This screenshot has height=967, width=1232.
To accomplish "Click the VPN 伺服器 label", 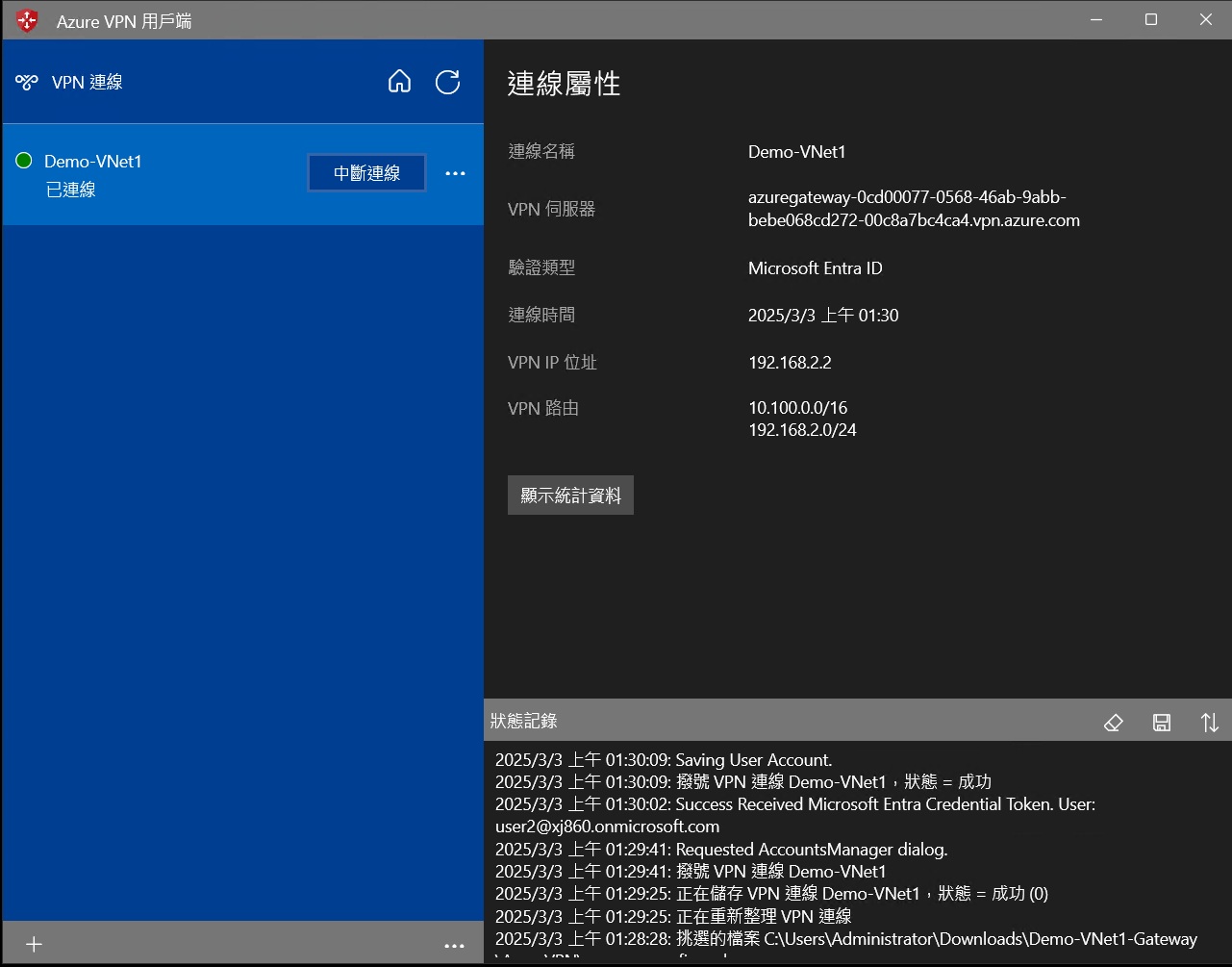I will 552,209.
